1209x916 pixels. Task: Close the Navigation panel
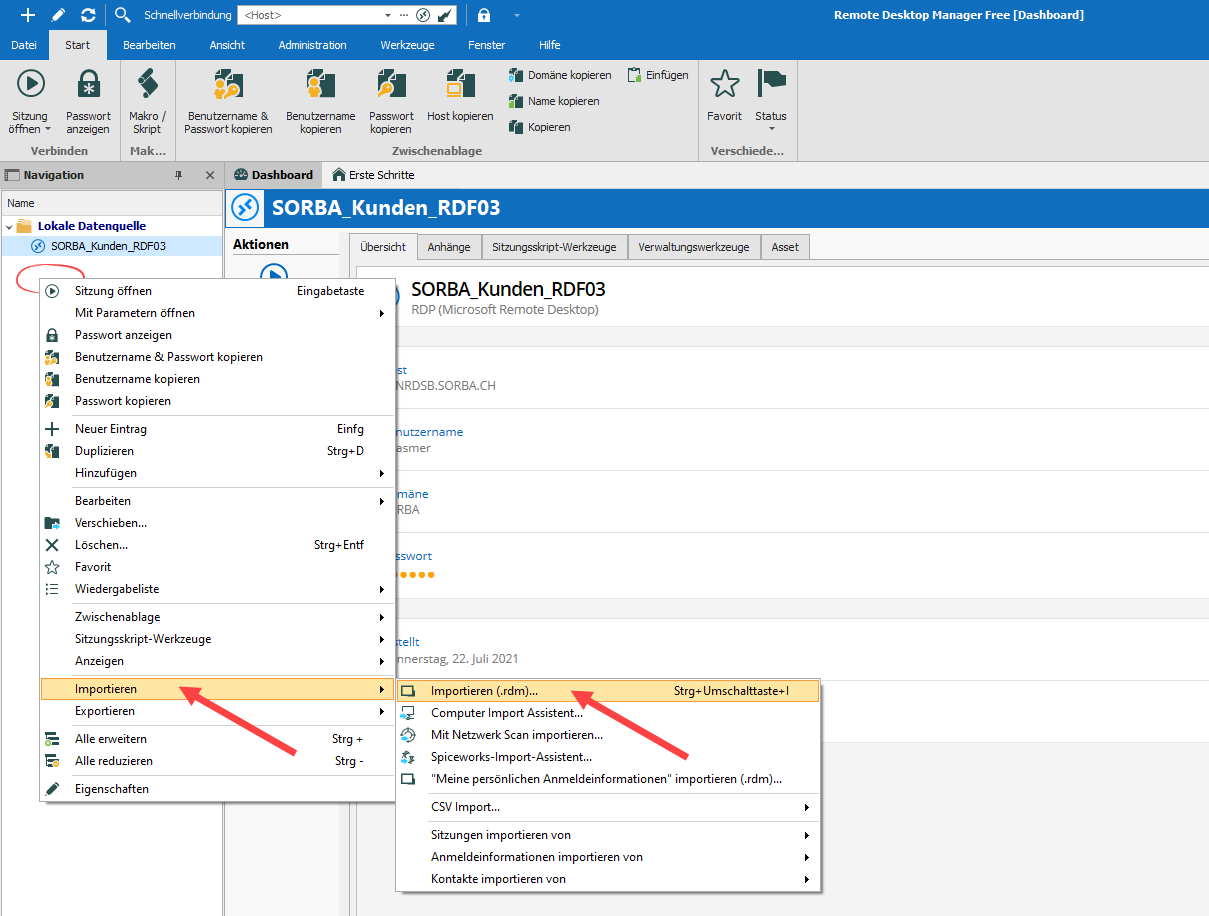210,175
